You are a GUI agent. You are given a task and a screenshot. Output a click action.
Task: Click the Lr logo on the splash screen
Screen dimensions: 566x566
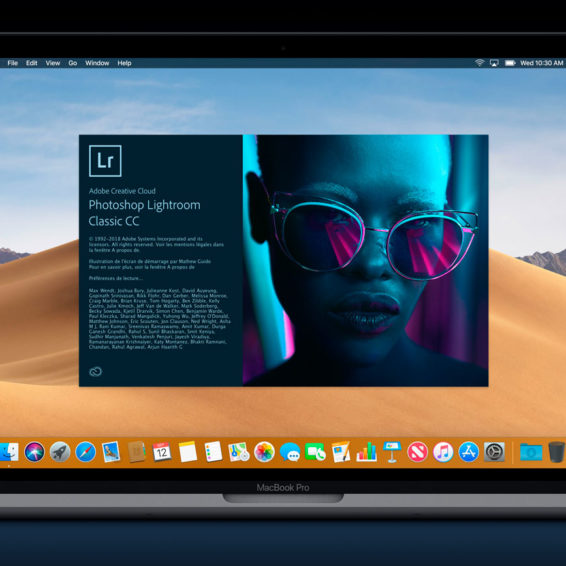[105, 161]
